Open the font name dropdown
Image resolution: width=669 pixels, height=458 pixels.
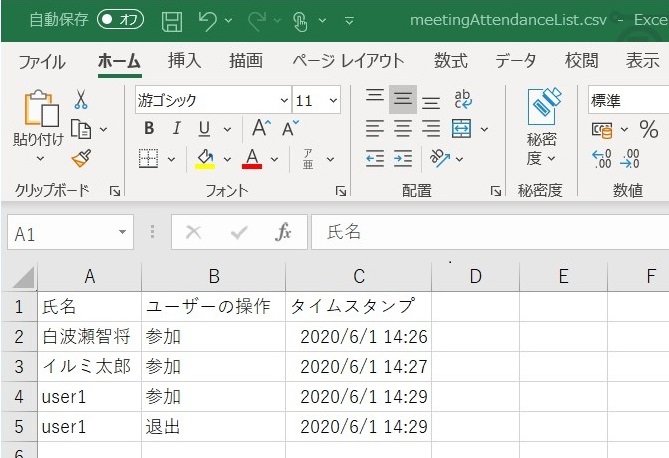tap(282, 100)
